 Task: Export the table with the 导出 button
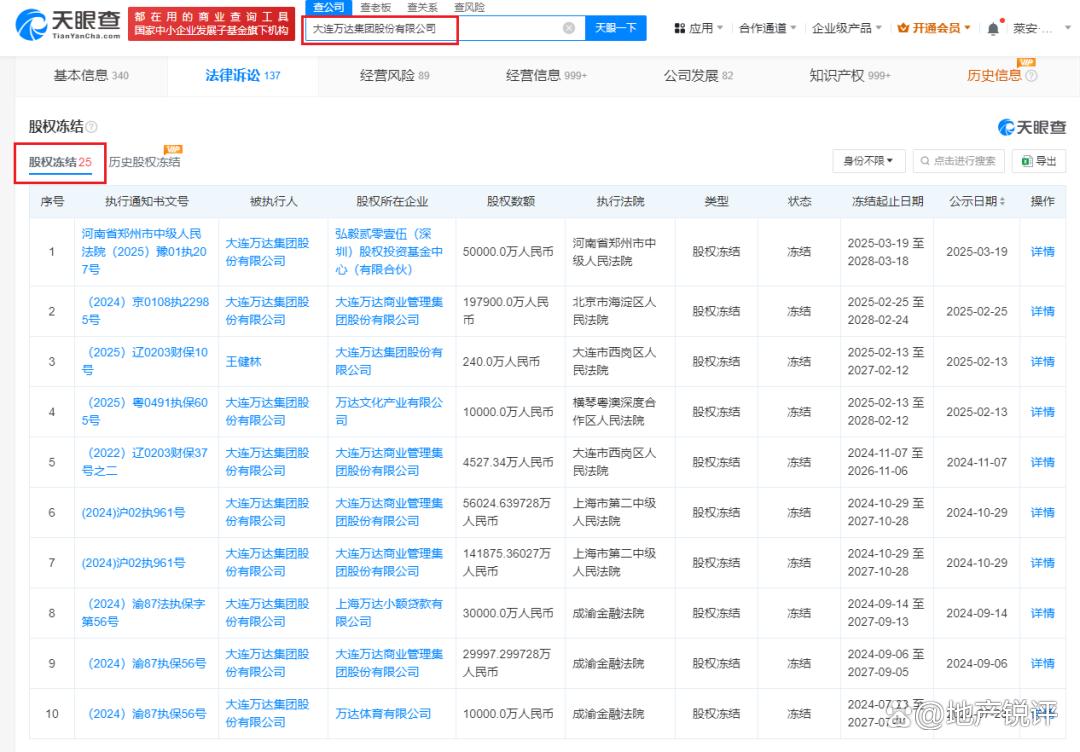pyautogui.click(x=1039, y=160)
